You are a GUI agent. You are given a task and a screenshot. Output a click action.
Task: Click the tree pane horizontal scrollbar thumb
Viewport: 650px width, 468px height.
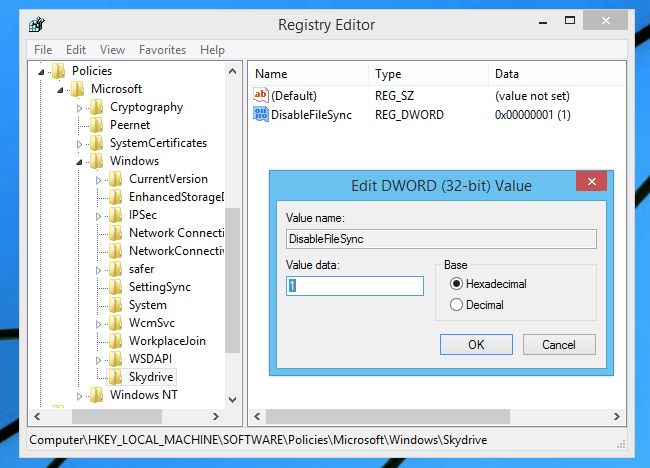[117, 417]
